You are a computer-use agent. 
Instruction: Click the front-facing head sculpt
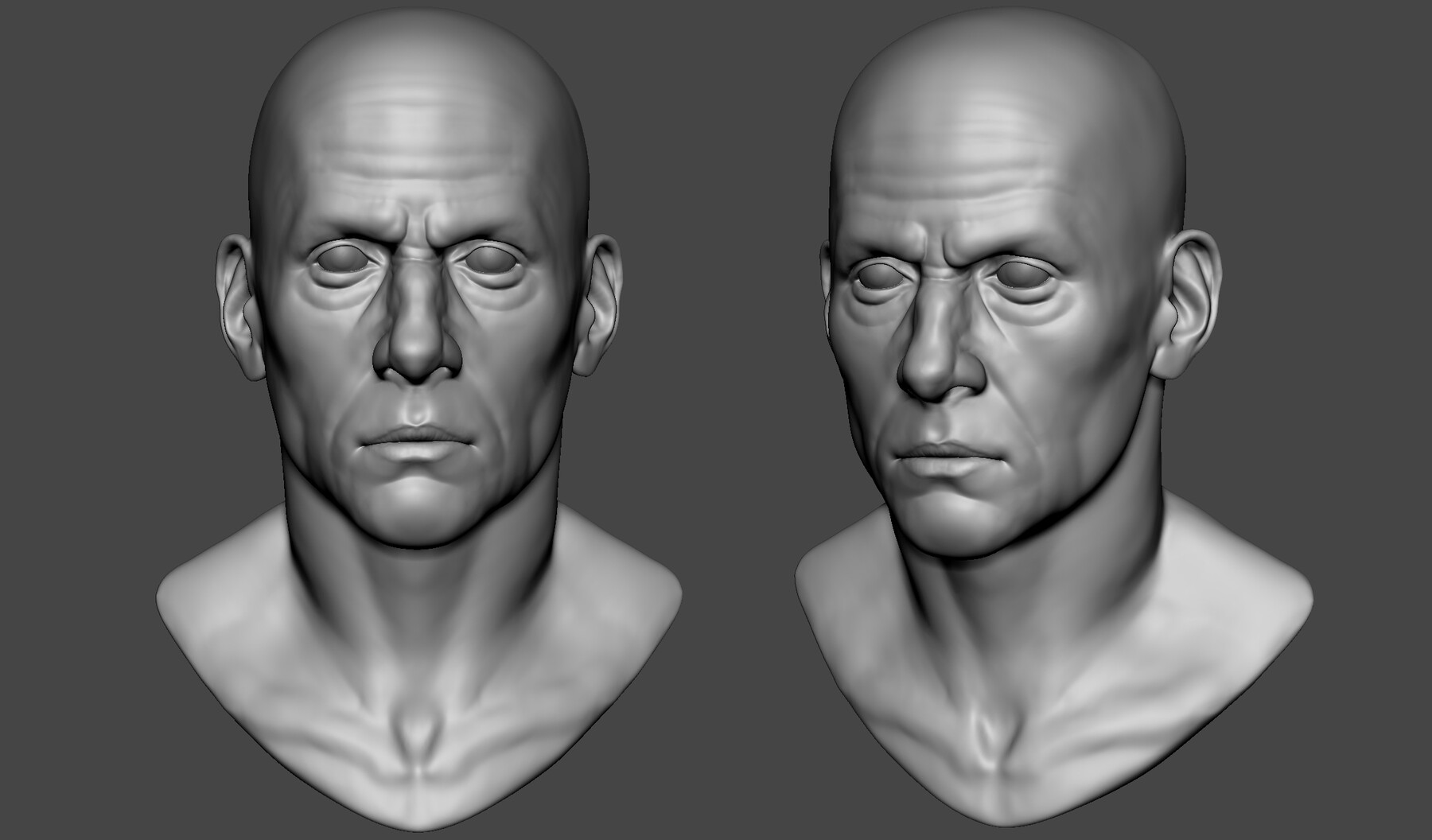(x=419, y=420)
